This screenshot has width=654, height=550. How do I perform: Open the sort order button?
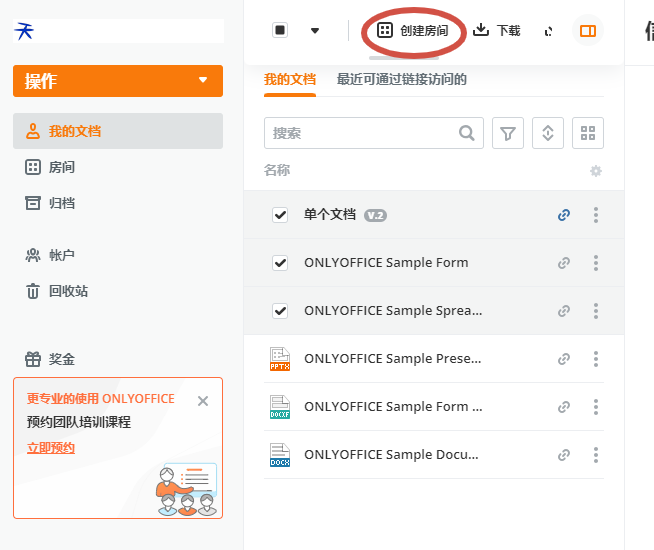click(x=548, y=133)
